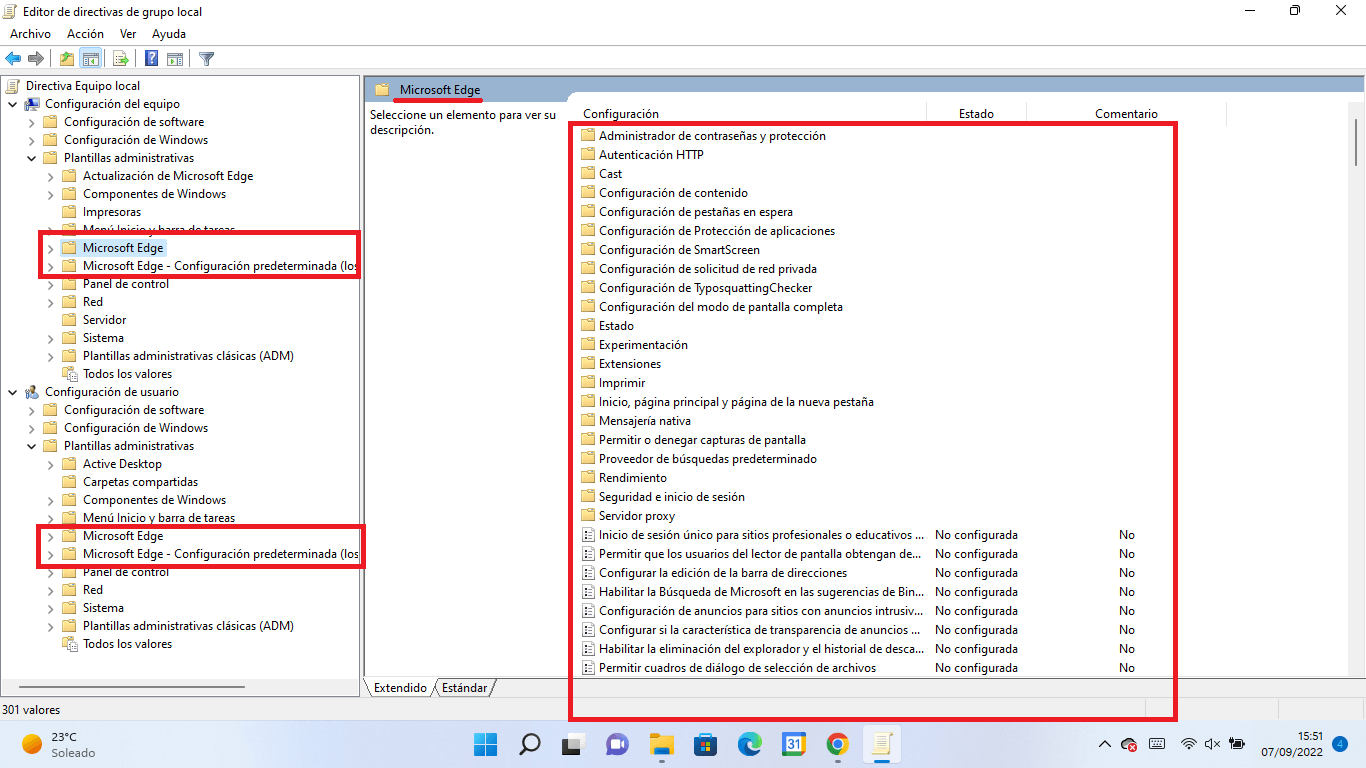Launch Microsoft Edge from the taskbar

(x=750, y=744)
